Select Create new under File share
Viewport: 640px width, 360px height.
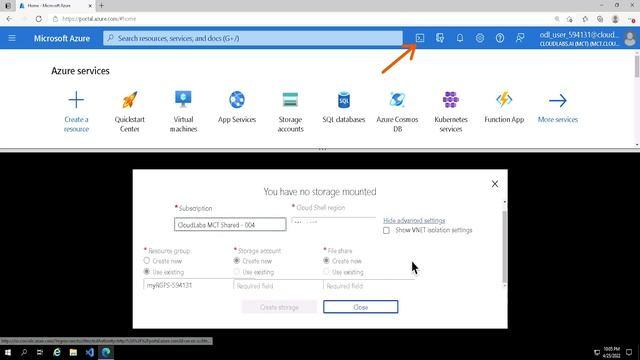326,260
